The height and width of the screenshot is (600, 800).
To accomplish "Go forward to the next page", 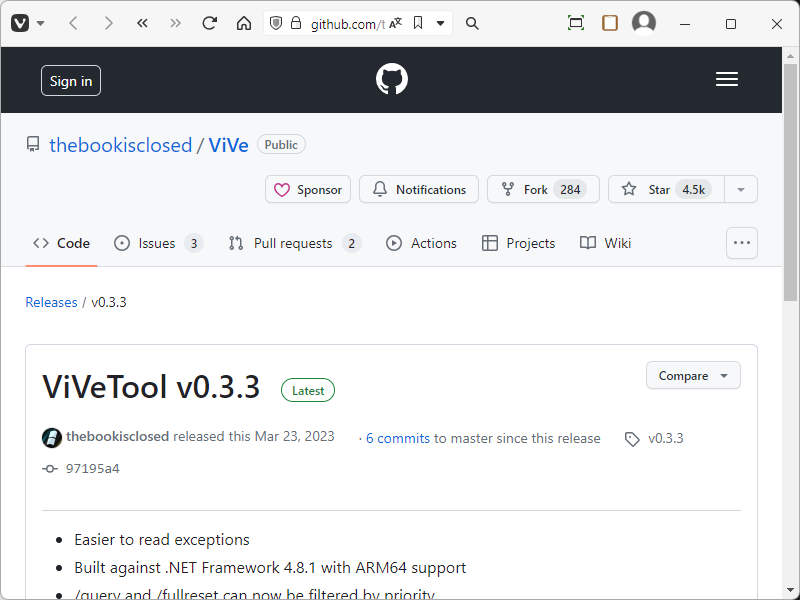I will pos(108,23).
